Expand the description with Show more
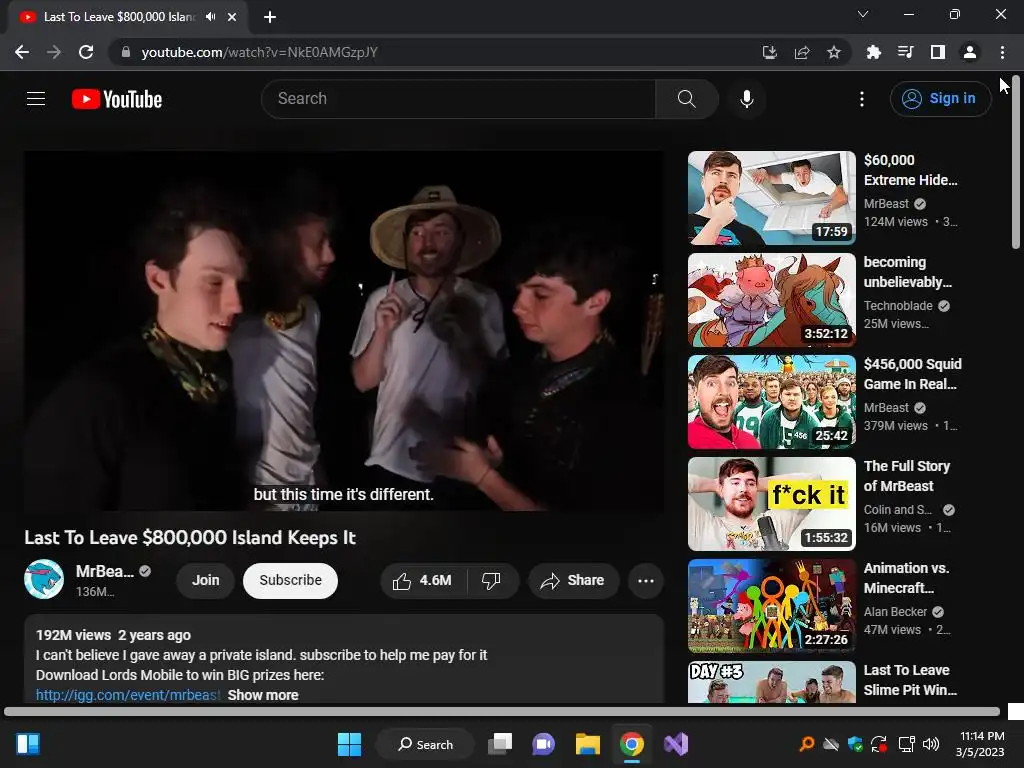1024x768 pixels. pos(263,695)
